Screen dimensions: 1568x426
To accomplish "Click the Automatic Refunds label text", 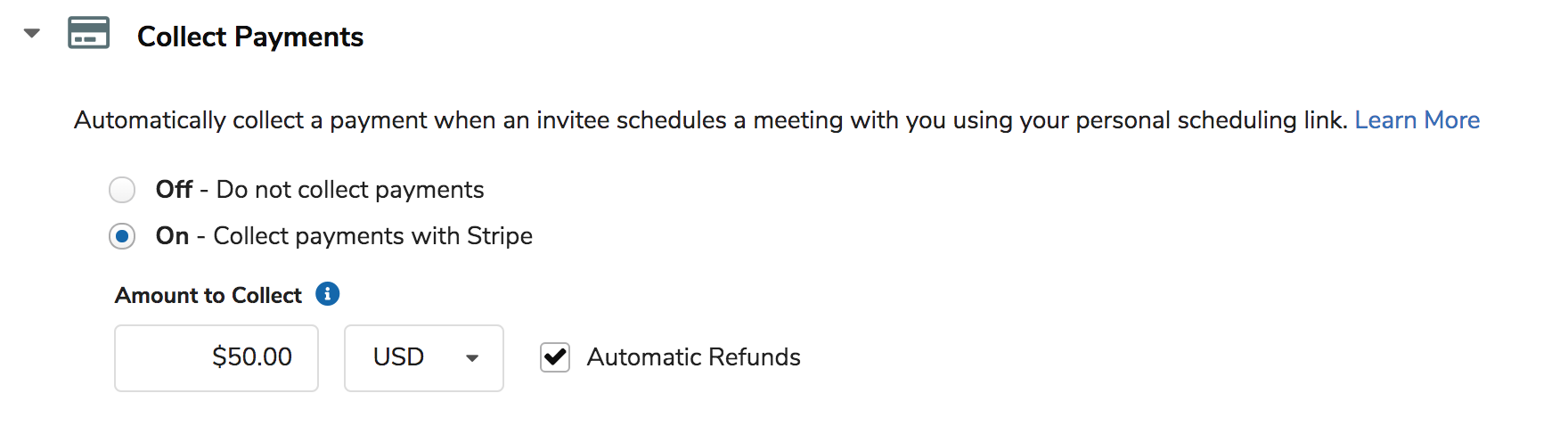I will [693, 357].
